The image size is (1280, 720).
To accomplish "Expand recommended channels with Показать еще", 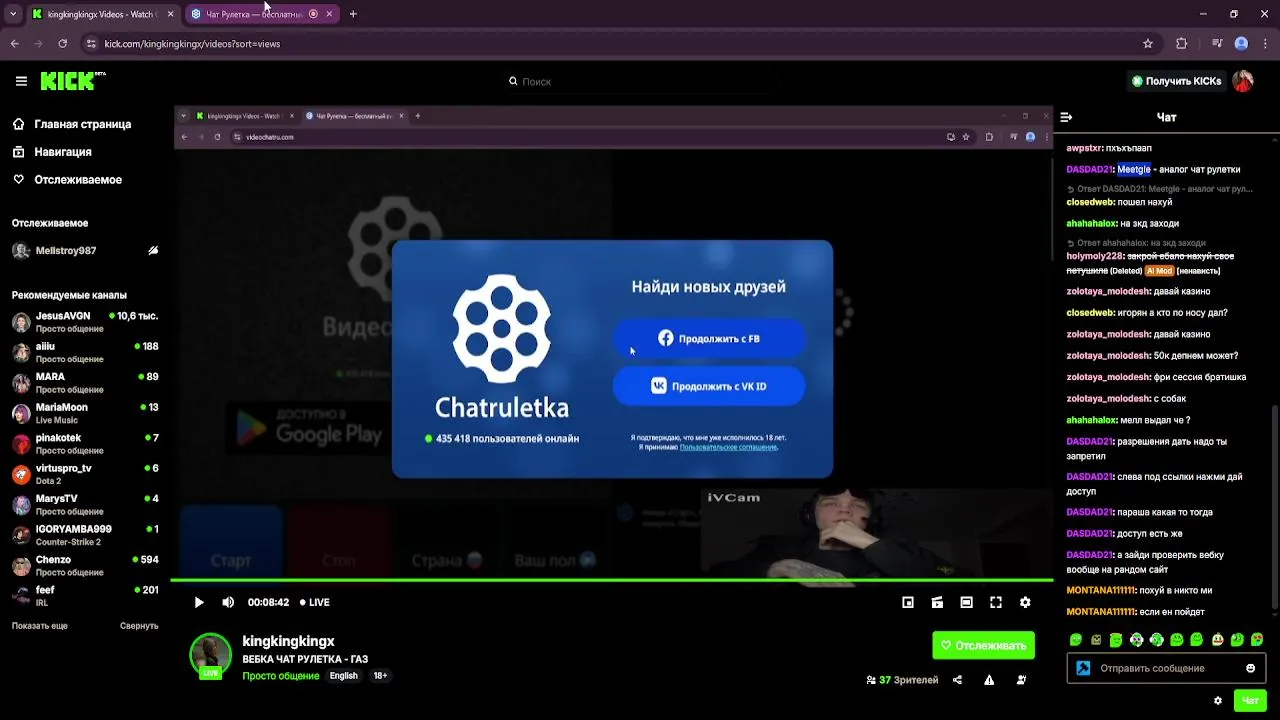I will tap(40, 626).
